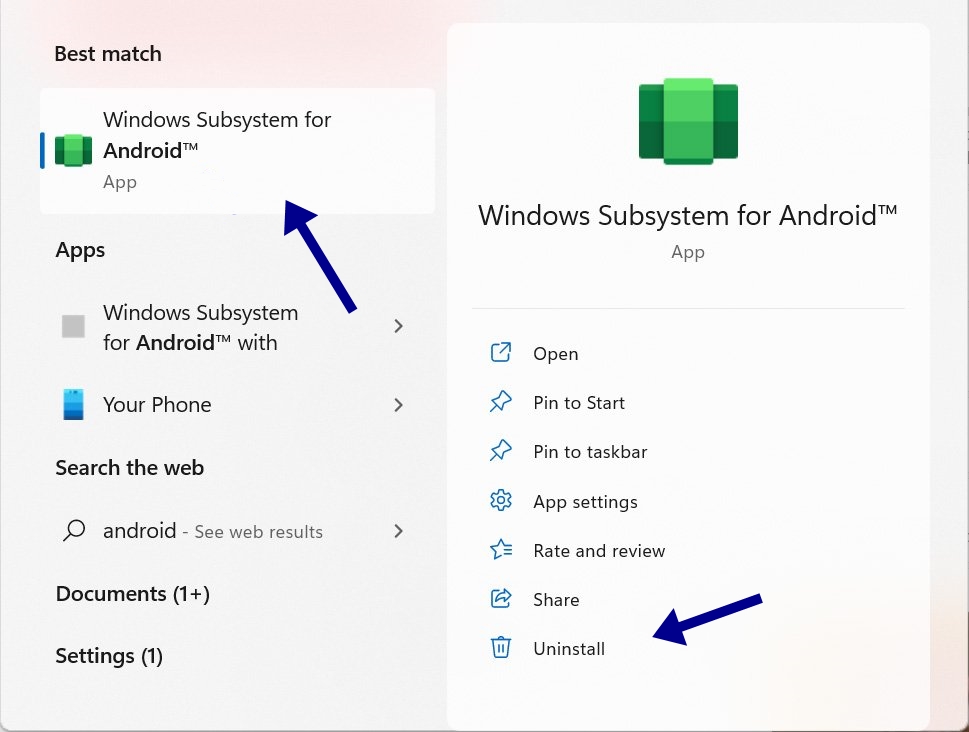Select the Settings results section
This screenshot has height=732, width=969.
109,656
